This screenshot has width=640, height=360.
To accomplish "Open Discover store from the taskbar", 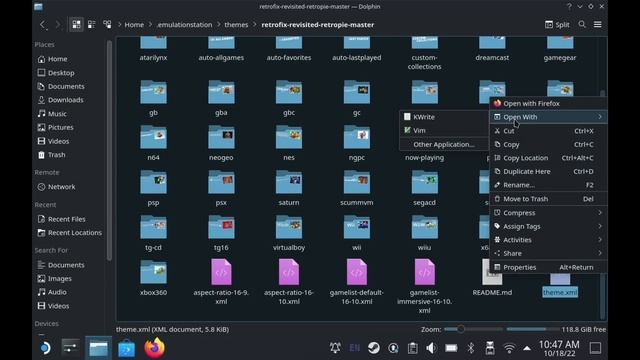I will pos(127,348).
